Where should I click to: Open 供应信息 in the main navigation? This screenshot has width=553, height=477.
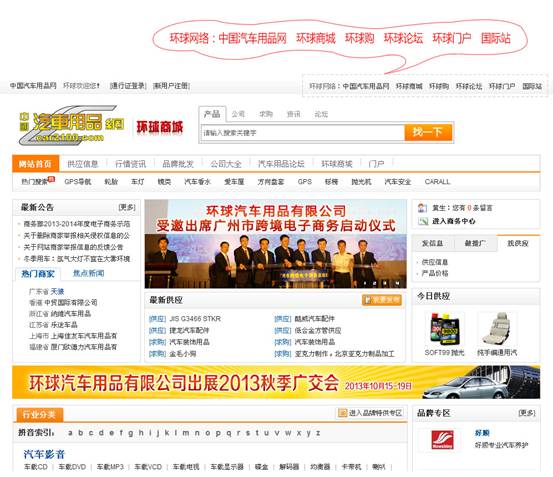tap(83, 164)
